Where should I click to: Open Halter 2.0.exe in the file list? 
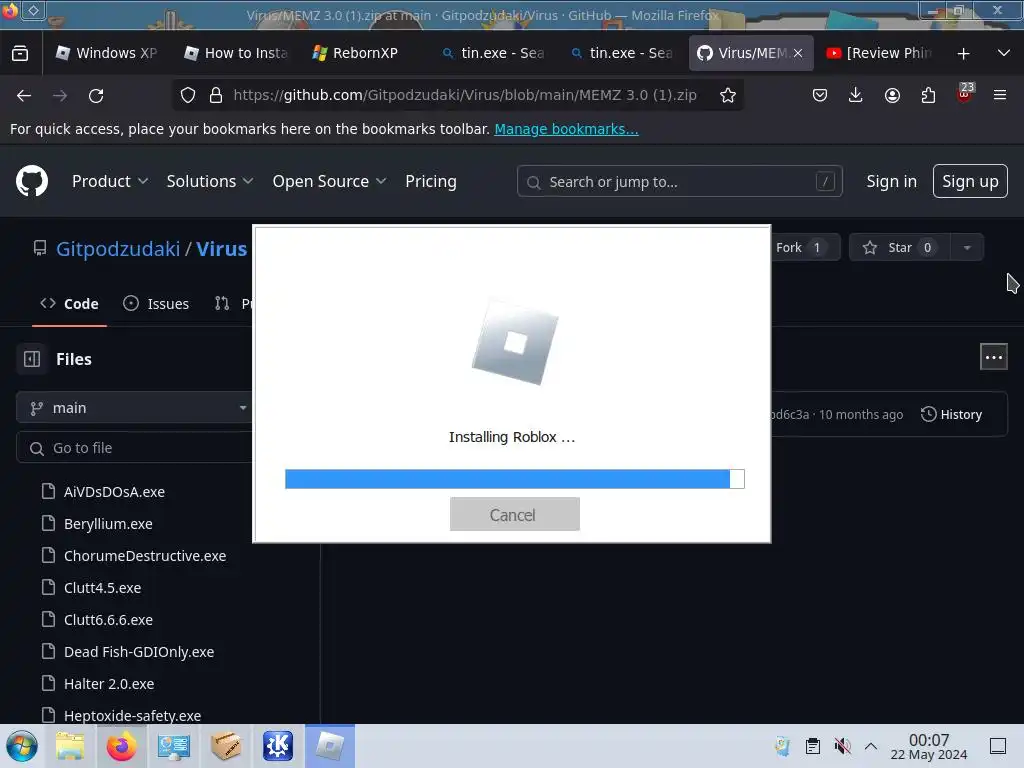pos(109,684)
